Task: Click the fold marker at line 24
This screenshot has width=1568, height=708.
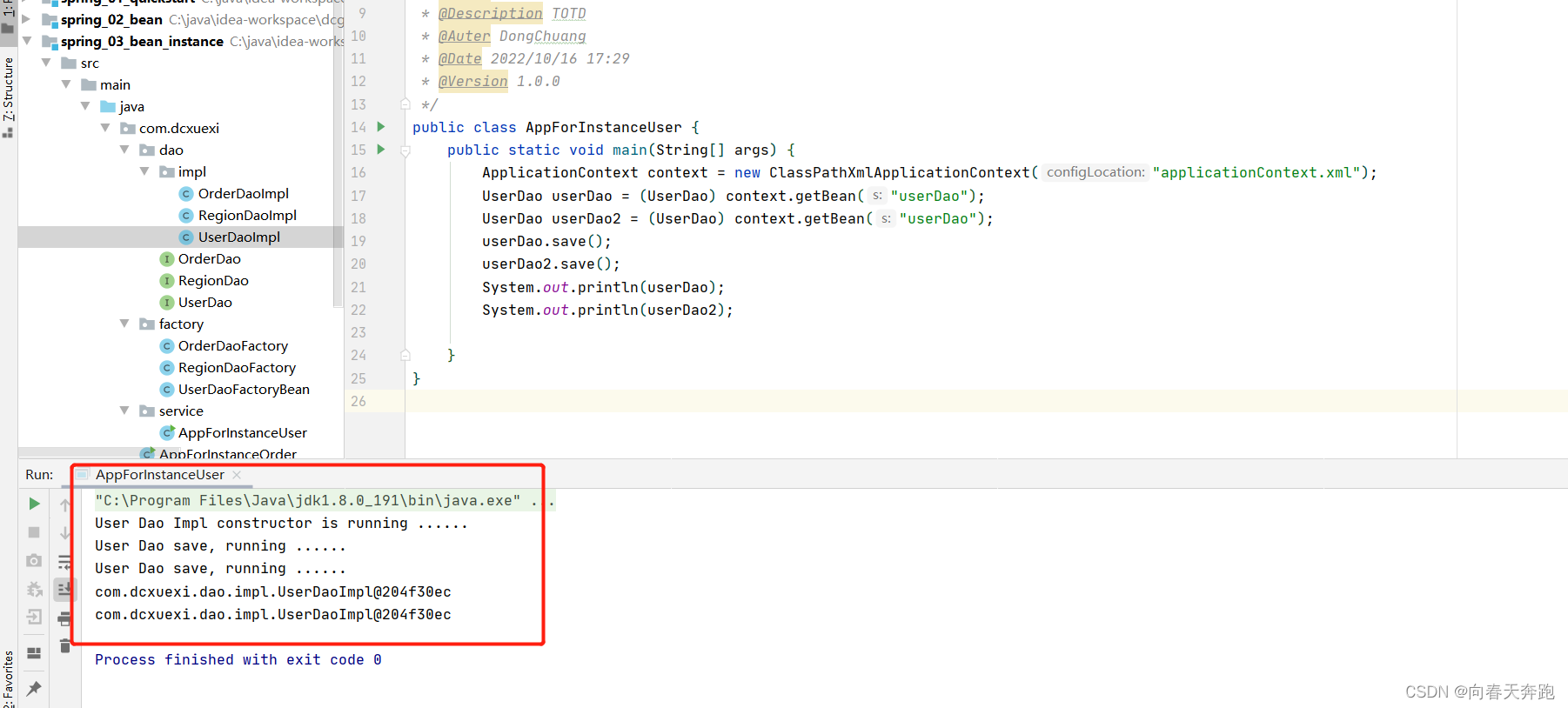Action: [x=405, y=355]
